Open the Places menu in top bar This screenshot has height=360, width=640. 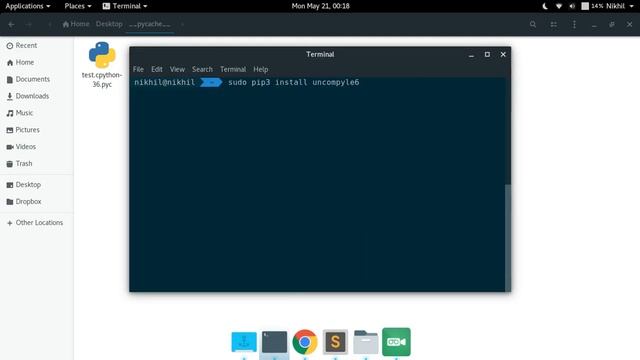point(78,6)
